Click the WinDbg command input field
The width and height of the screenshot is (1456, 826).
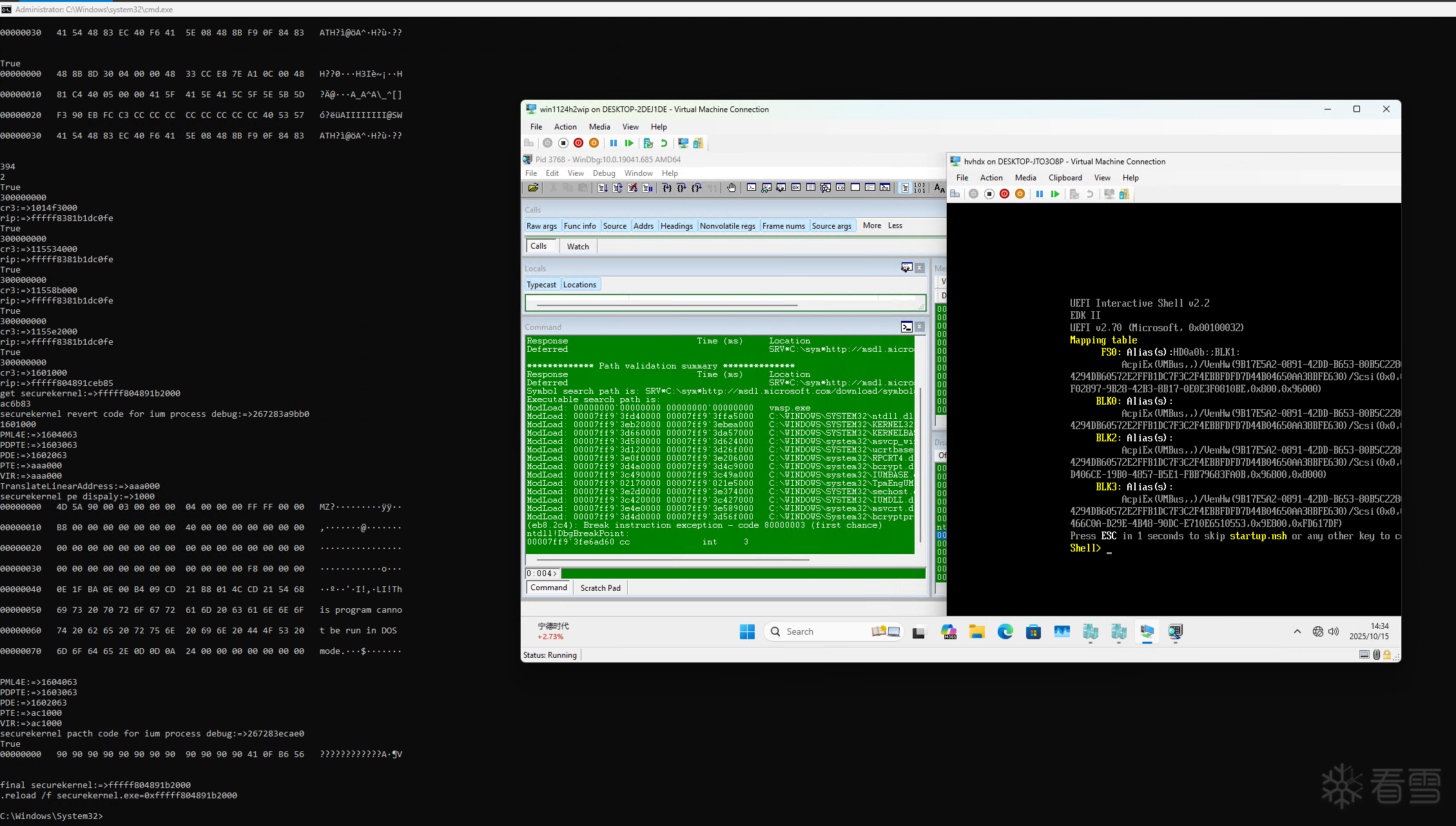coord(741,573)
